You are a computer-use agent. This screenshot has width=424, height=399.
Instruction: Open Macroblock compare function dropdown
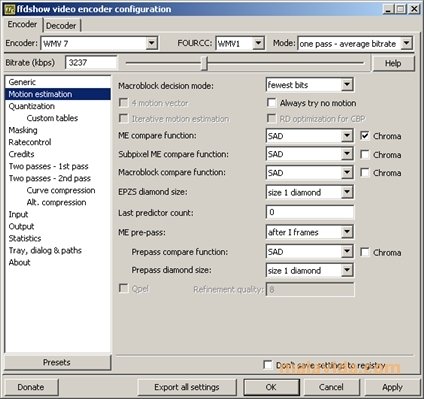[x=310, y=172]
